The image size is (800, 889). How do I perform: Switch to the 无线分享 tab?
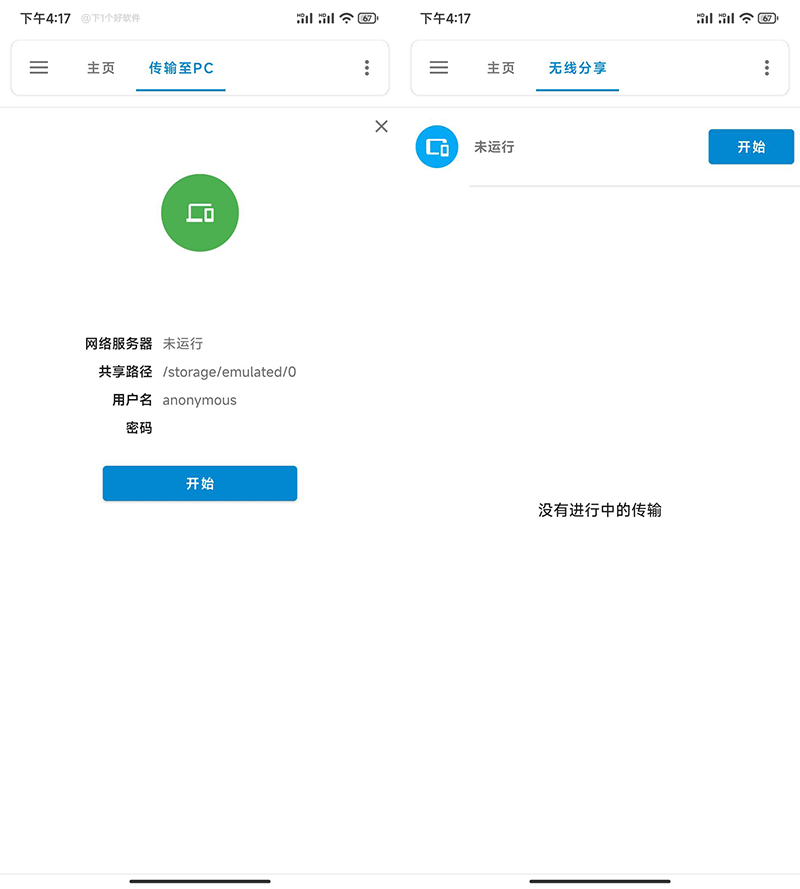(x=577, y=68)
